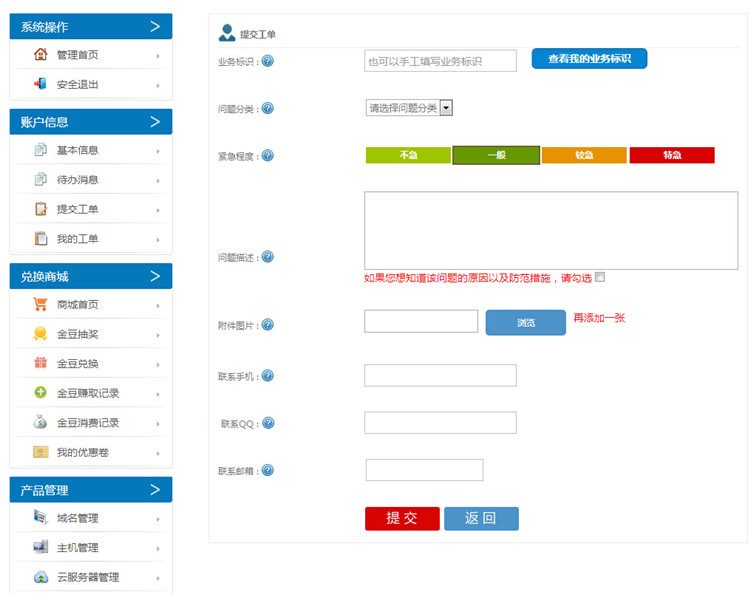Image resolution: width=750 pixels, height=594 pixels.
Task: Open 主机管理 in the sidebar
Action: pos(91,548)
